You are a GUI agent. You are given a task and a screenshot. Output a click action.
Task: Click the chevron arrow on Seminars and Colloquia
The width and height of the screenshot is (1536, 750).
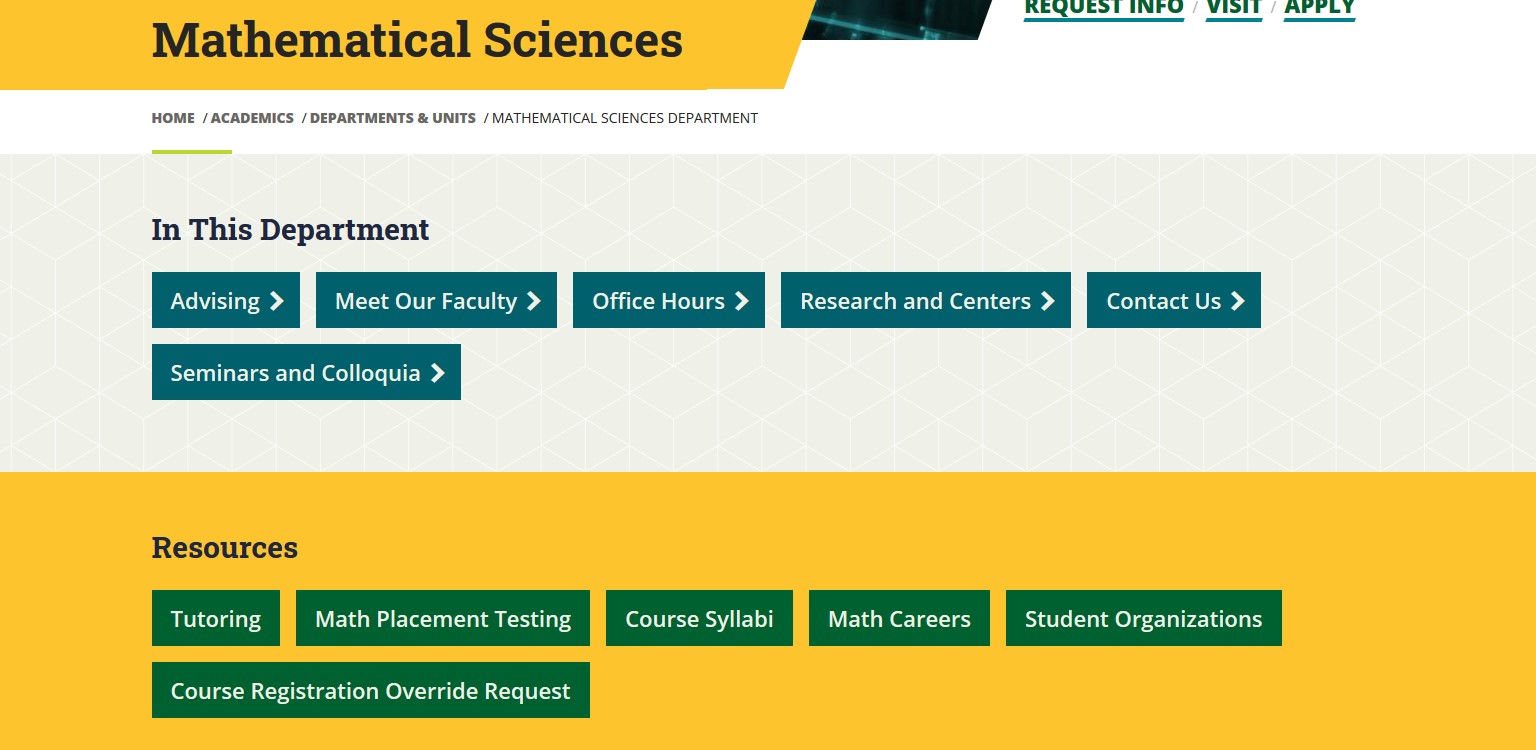[437, 373]
